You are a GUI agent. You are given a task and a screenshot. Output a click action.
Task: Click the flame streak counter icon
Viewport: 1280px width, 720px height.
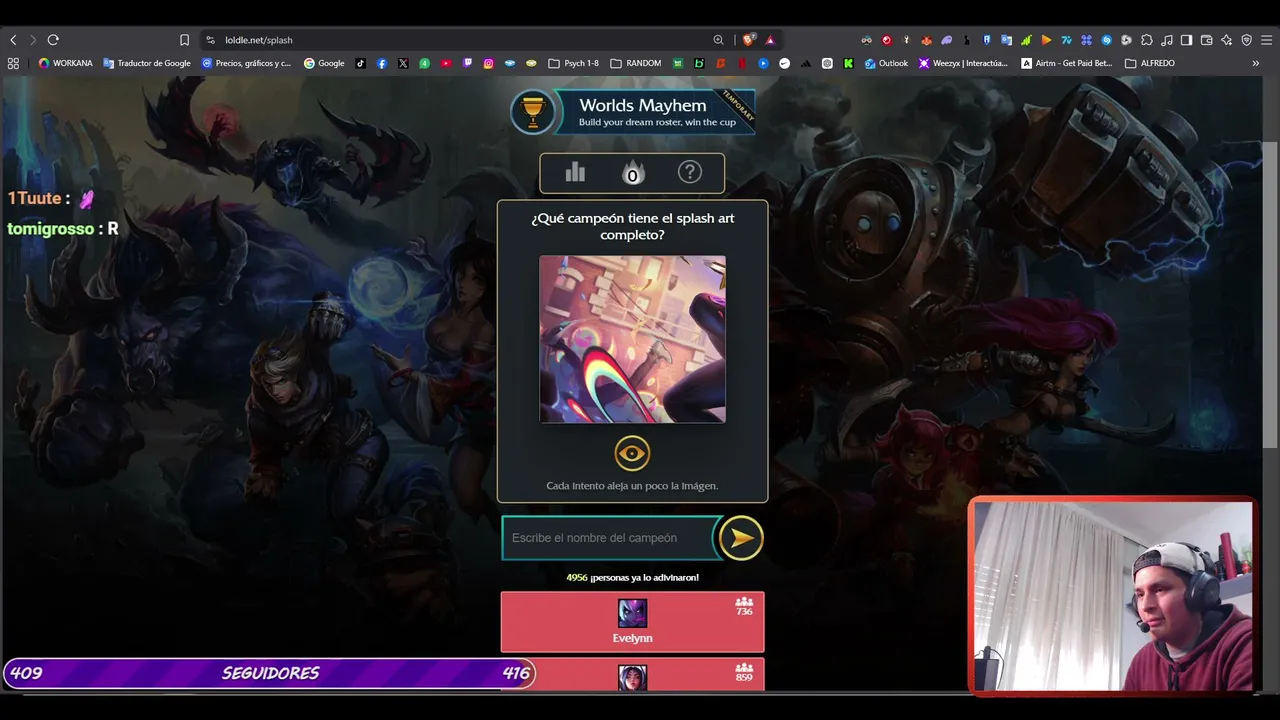click(x=632, y=174)
